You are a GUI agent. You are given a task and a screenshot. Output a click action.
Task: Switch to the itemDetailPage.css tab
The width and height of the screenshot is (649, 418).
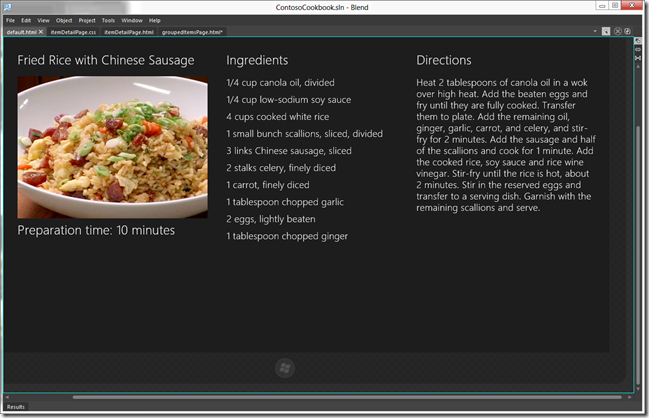coord(73,32)
